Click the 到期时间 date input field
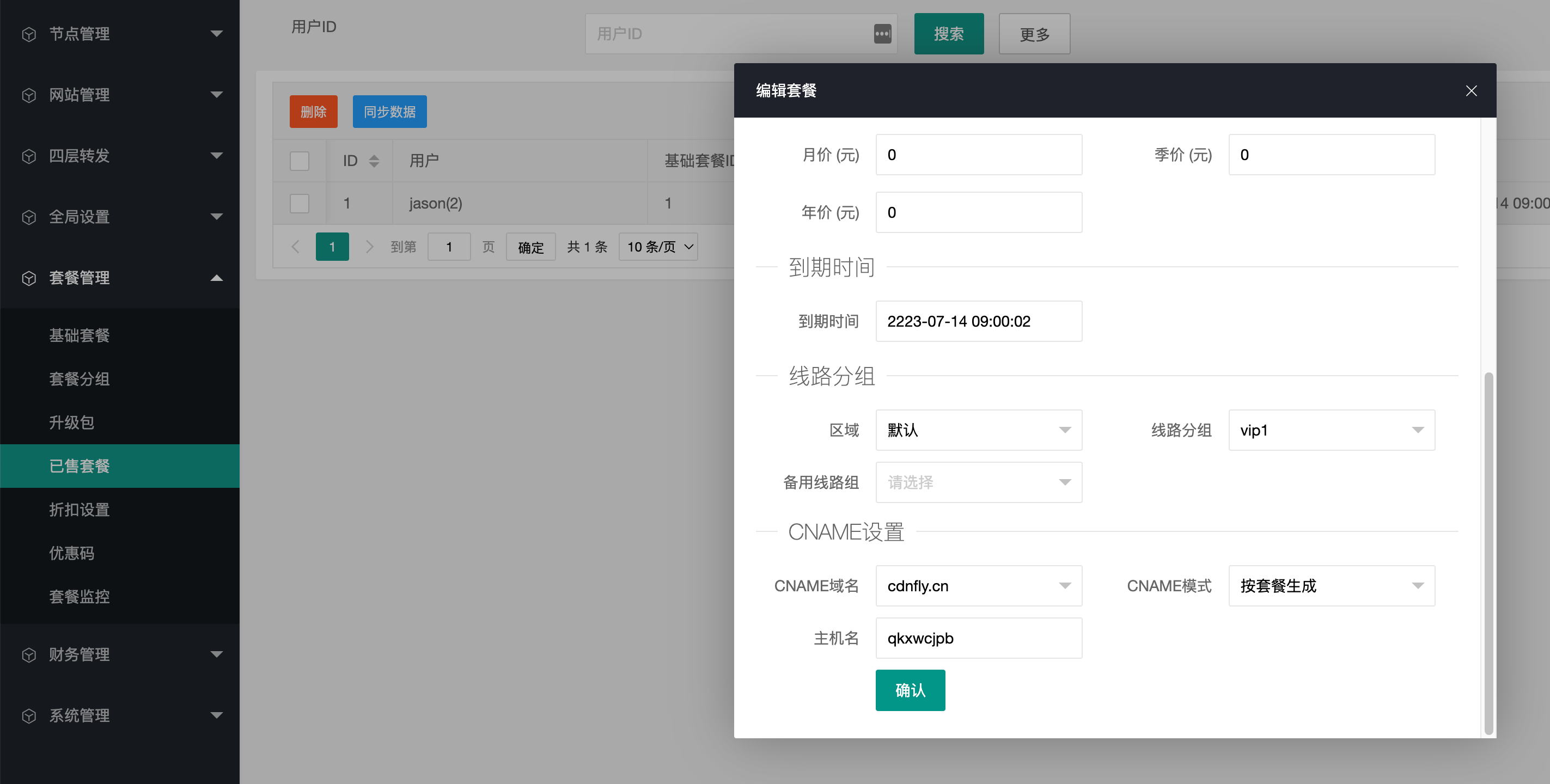Screen dimensions: 1550x784 (x=978, y=321)
